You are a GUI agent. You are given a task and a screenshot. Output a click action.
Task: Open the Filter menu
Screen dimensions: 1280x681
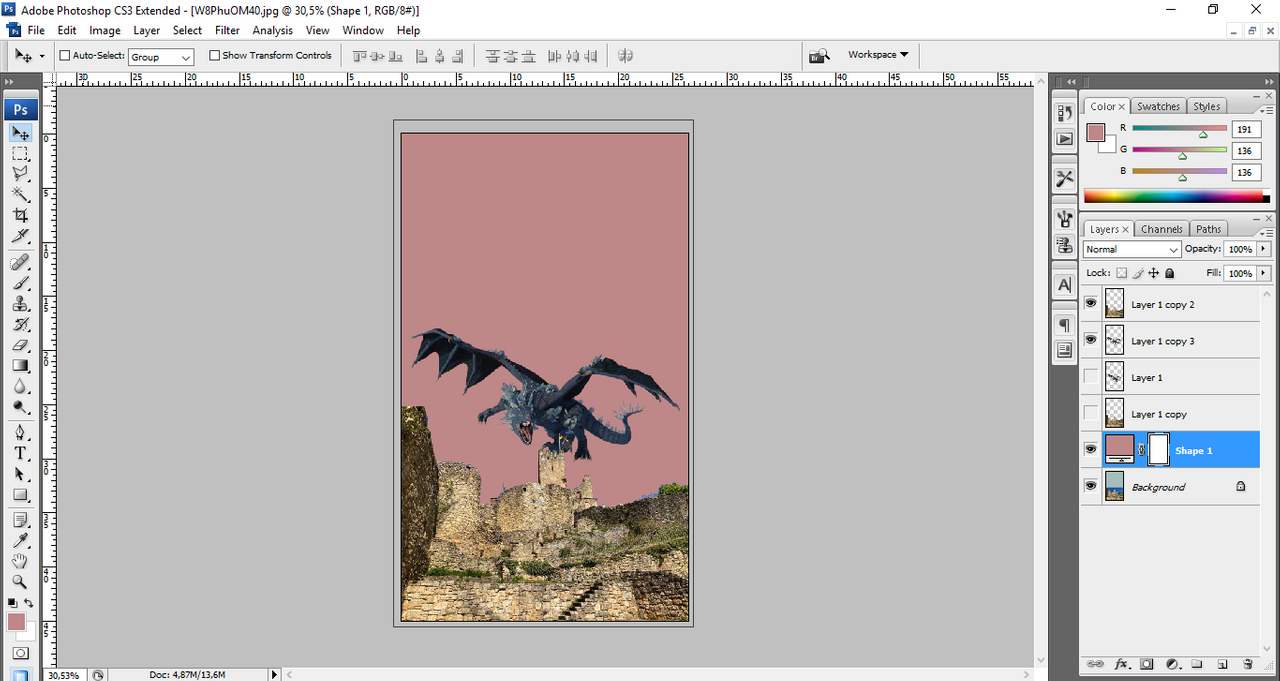tap(227, 31)
